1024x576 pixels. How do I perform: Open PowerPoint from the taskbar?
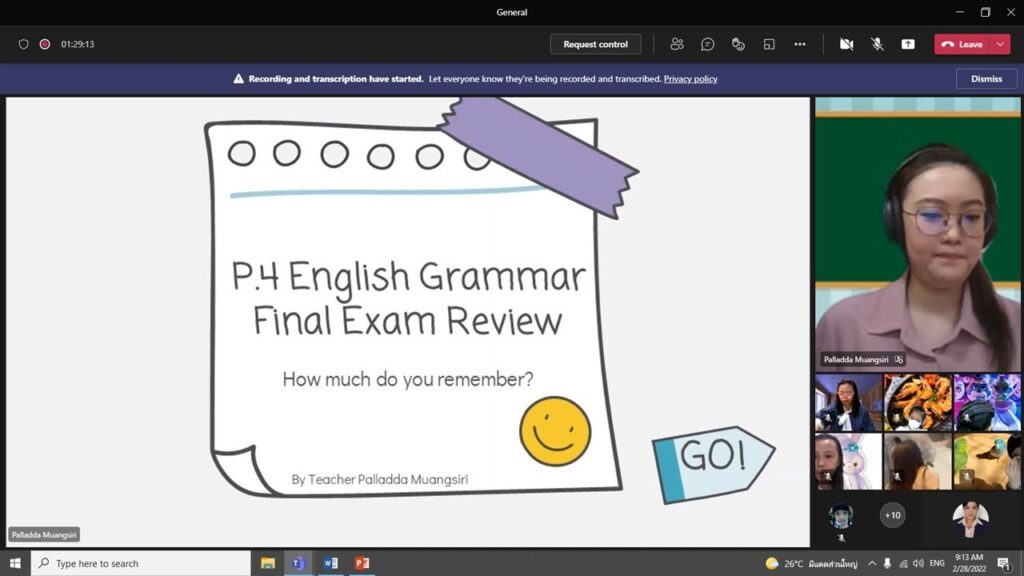362,563
